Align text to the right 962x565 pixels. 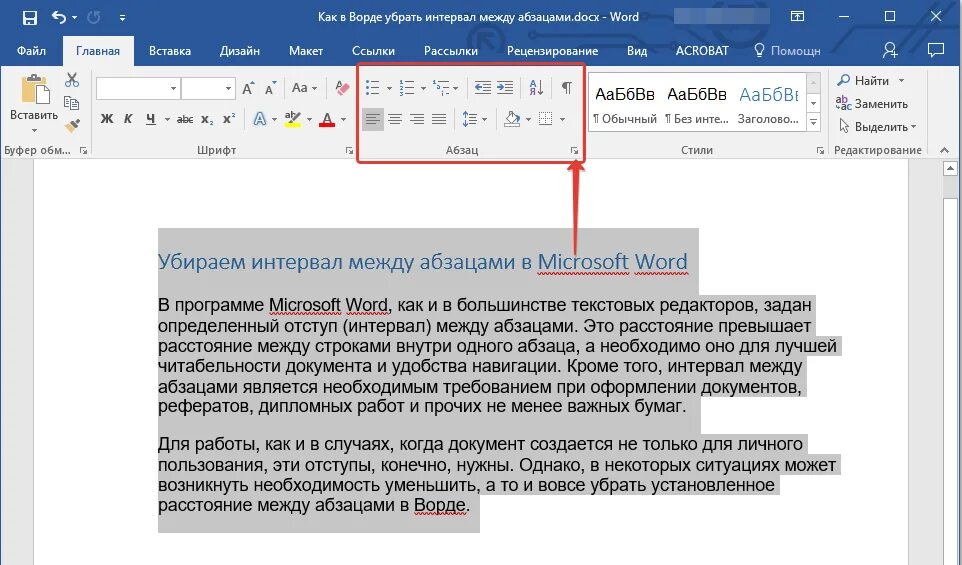pyautogui.click(x=417, y=119)
